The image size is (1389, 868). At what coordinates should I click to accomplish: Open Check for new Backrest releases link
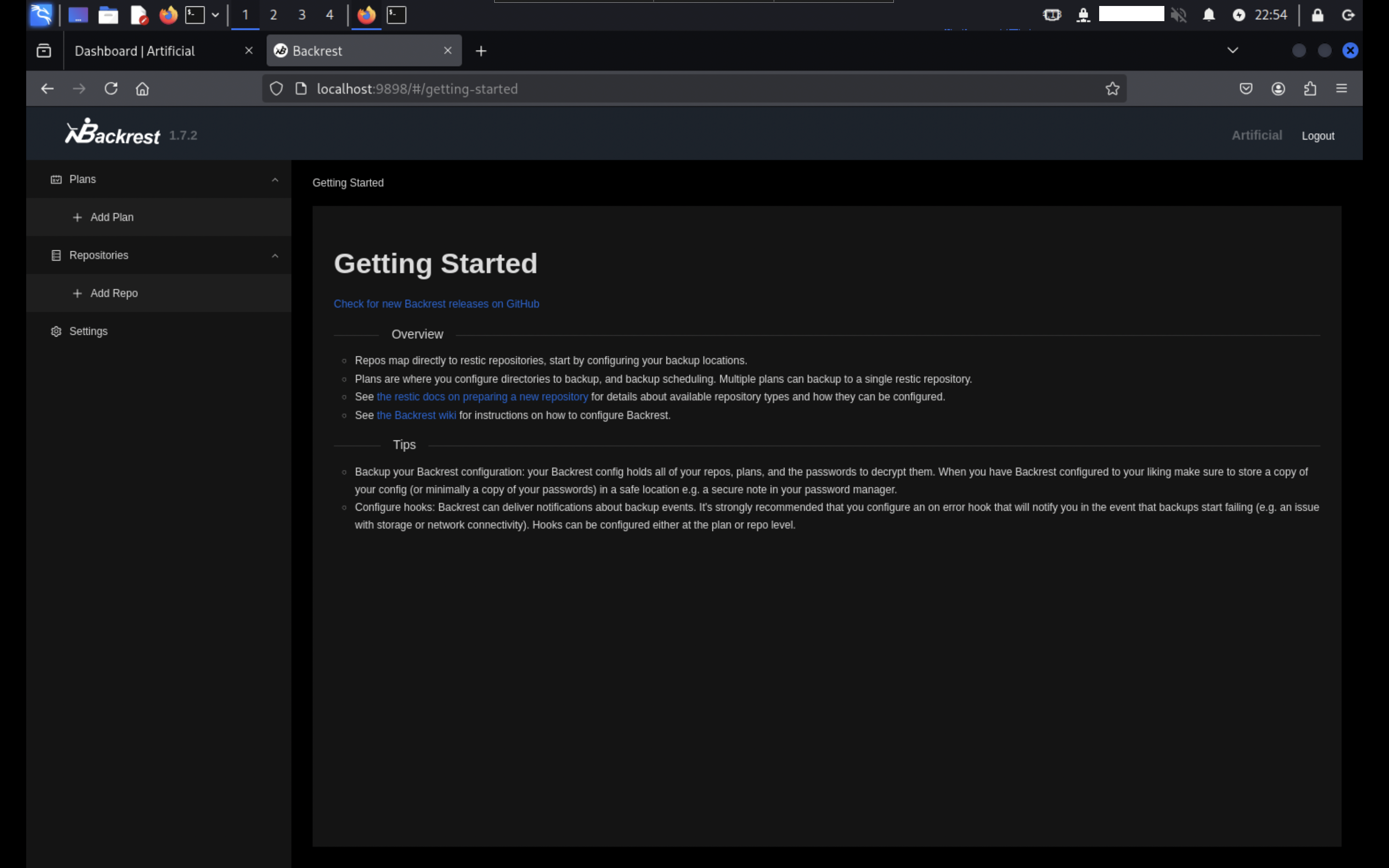[436, 304]
